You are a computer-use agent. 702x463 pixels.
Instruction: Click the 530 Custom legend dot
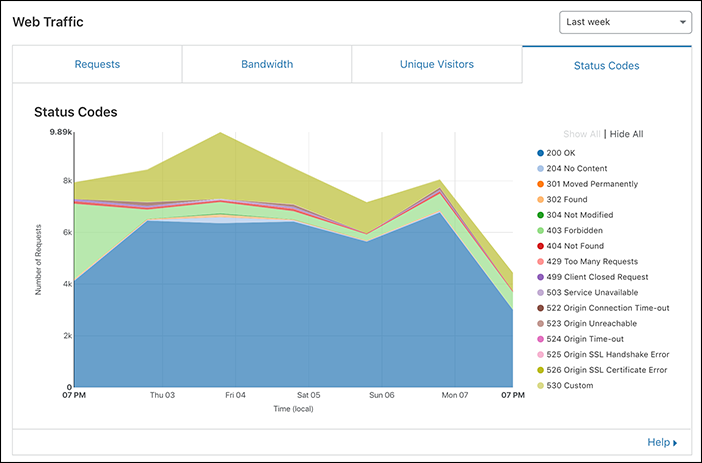(540, 385)
